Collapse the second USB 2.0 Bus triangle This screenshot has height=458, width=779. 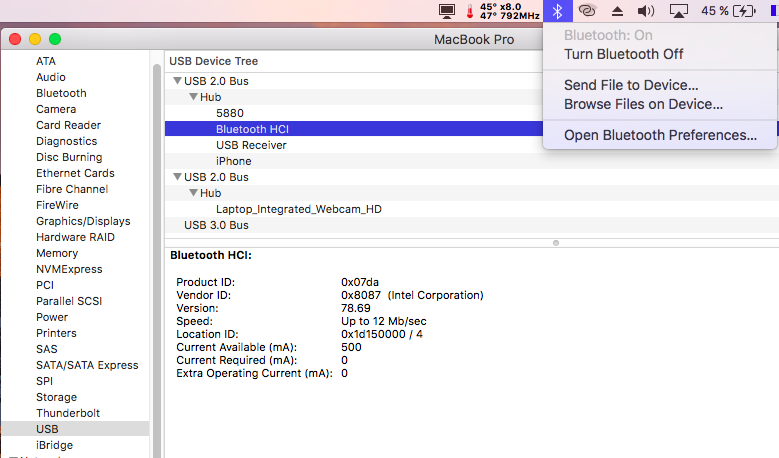click(x=177, y=176)
